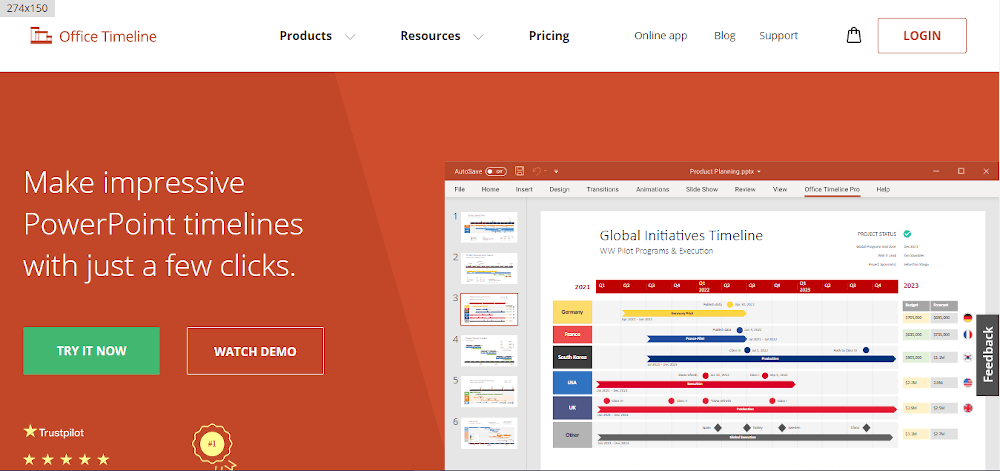1000x471 pixels.
Task: Open the Help ribbon tab
Action: [x=883, y=189]
